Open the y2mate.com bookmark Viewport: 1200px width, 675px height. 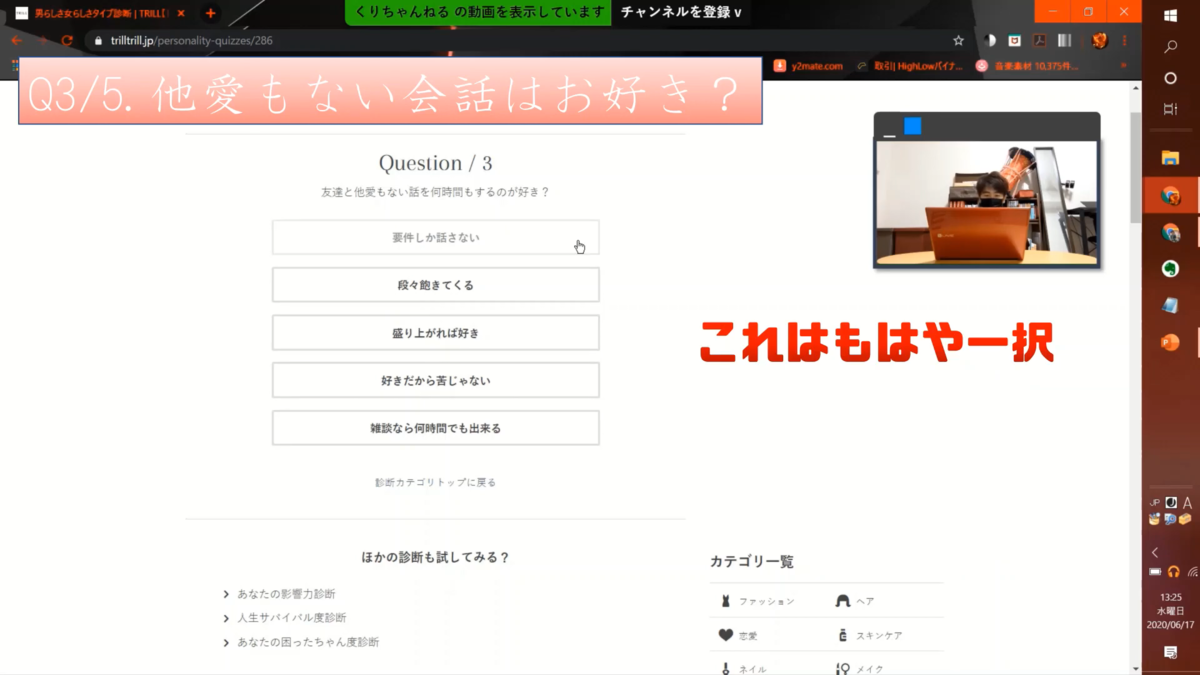[x=808, y=66]
